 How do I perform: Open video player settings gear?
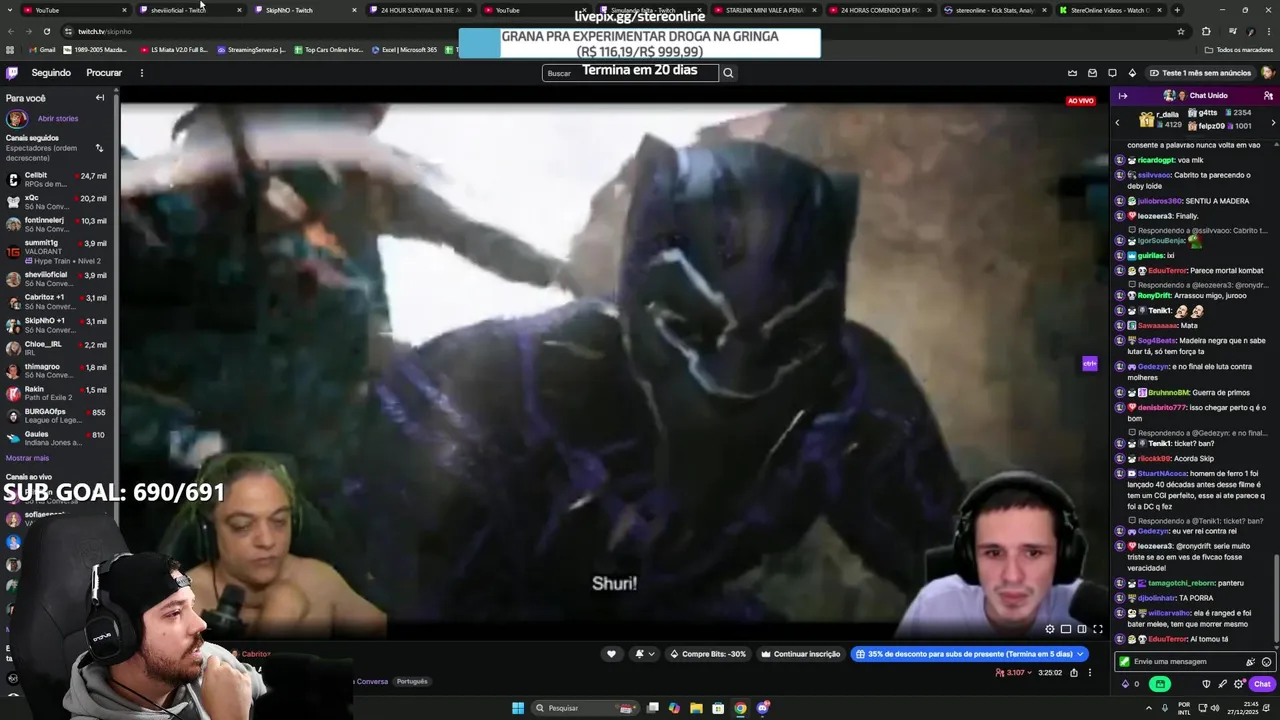(x=1050, y=629)
